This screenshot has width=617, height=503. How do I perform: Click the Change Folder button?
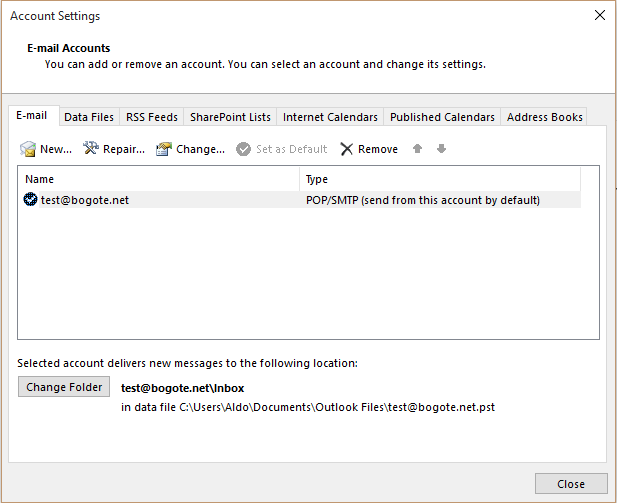64,387
